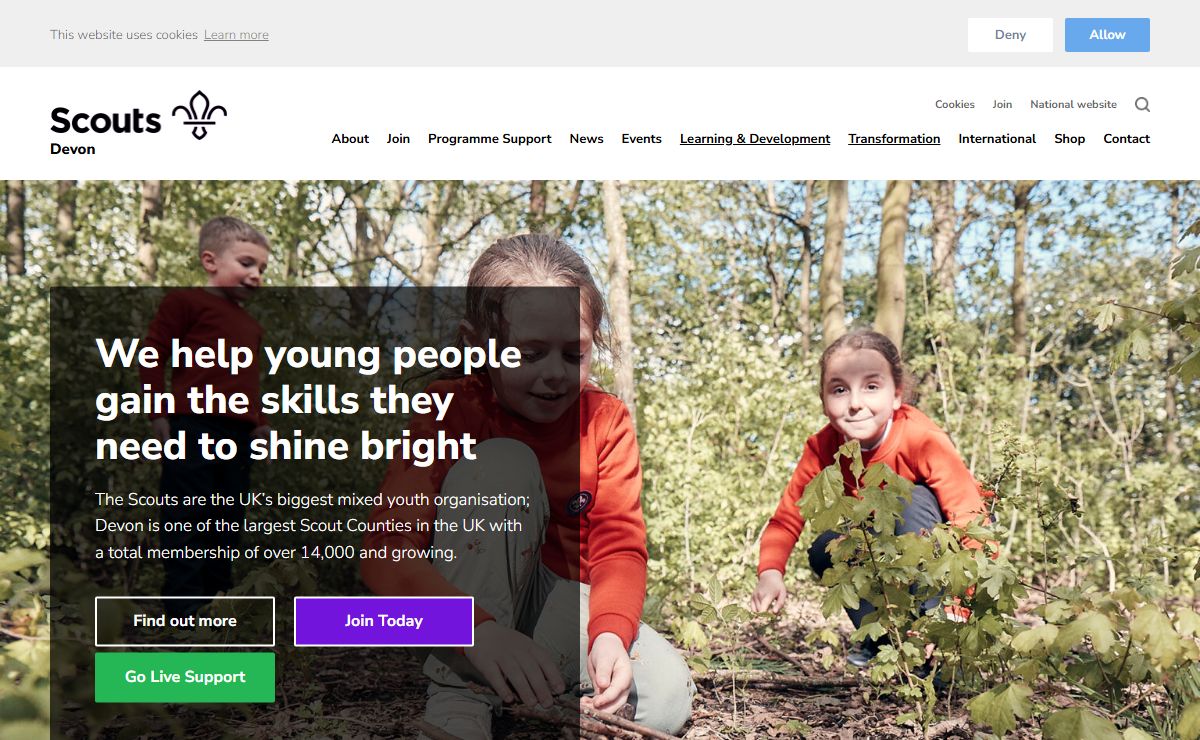The width and height of the screenshot is (1200, 740).
Task: Follow the Learn more cookies link
Action: [236, 35]
